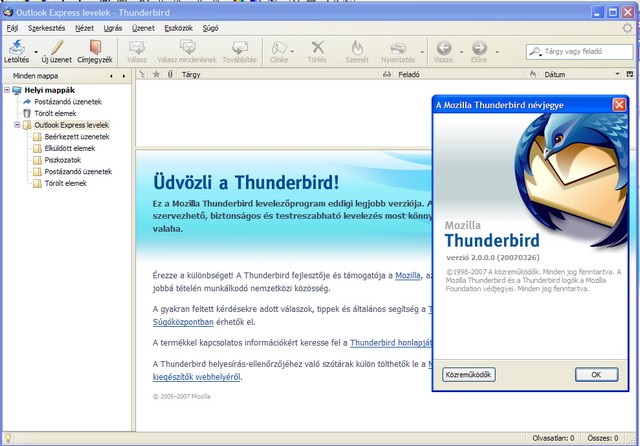Click the thread column icon in message header

(142, 74)
